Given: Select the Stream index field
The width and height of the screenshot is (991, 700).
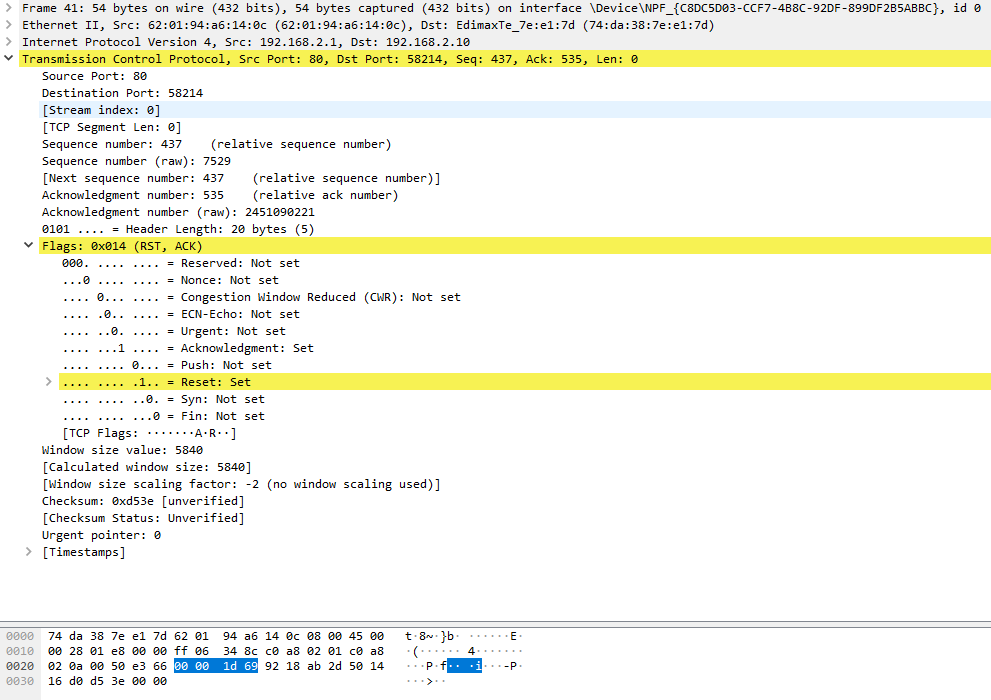Looking at the screenshot, I should 100,109.
